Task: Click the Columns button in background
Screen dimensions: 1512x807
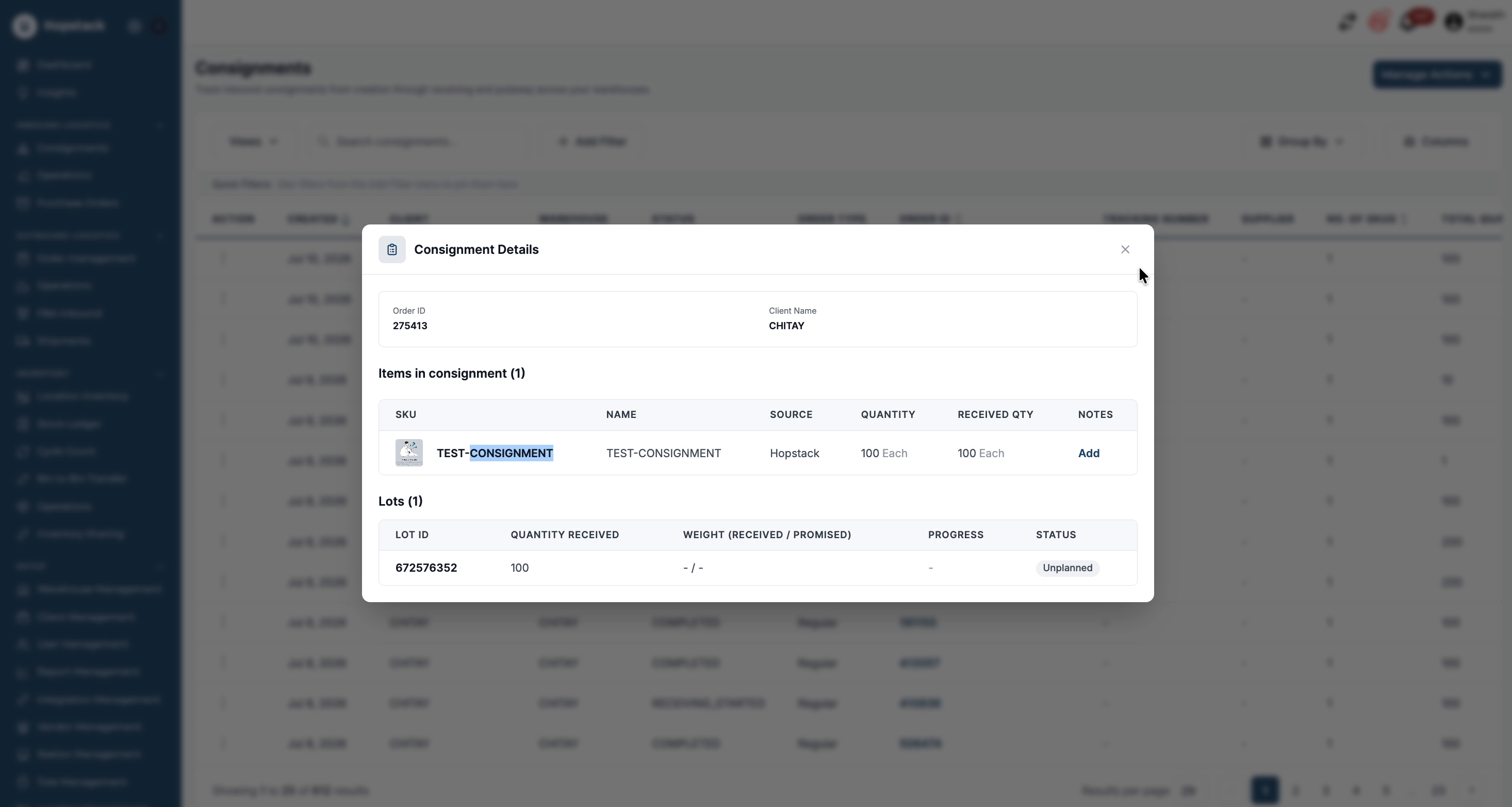Action: tap(1436, 141)
